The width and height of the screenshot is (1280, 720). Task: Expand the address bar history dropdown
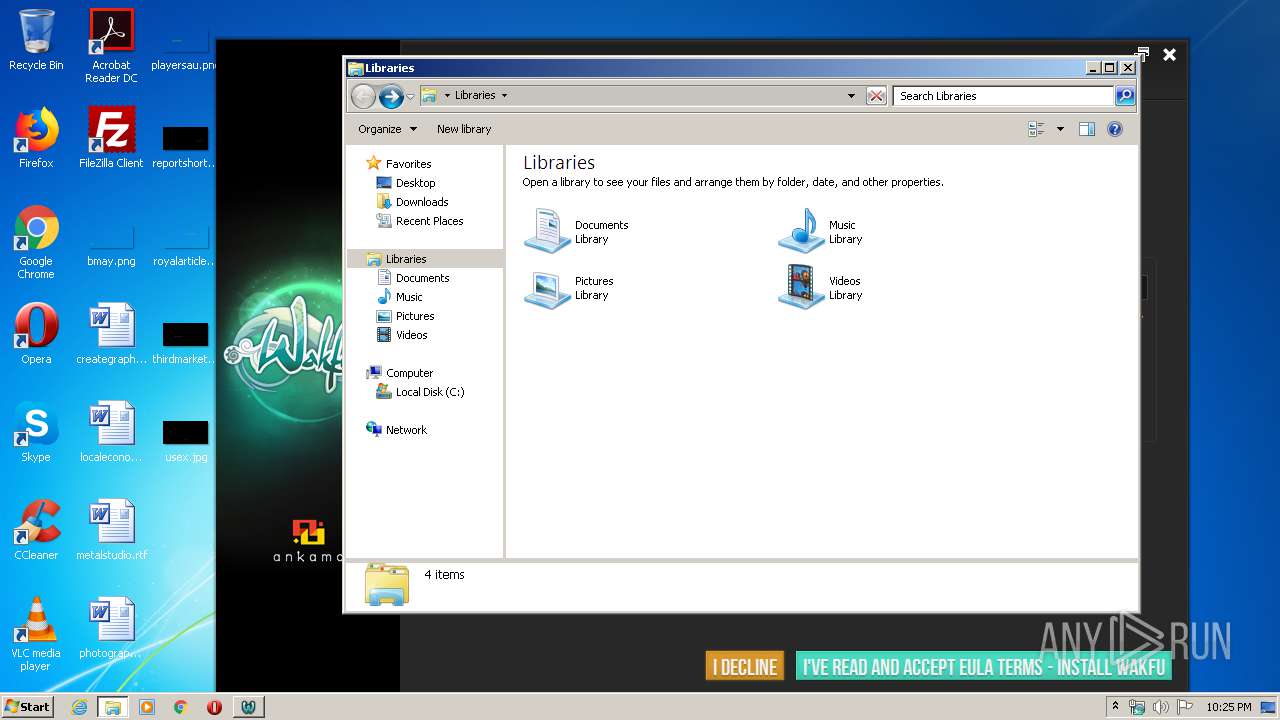[851, 96]
